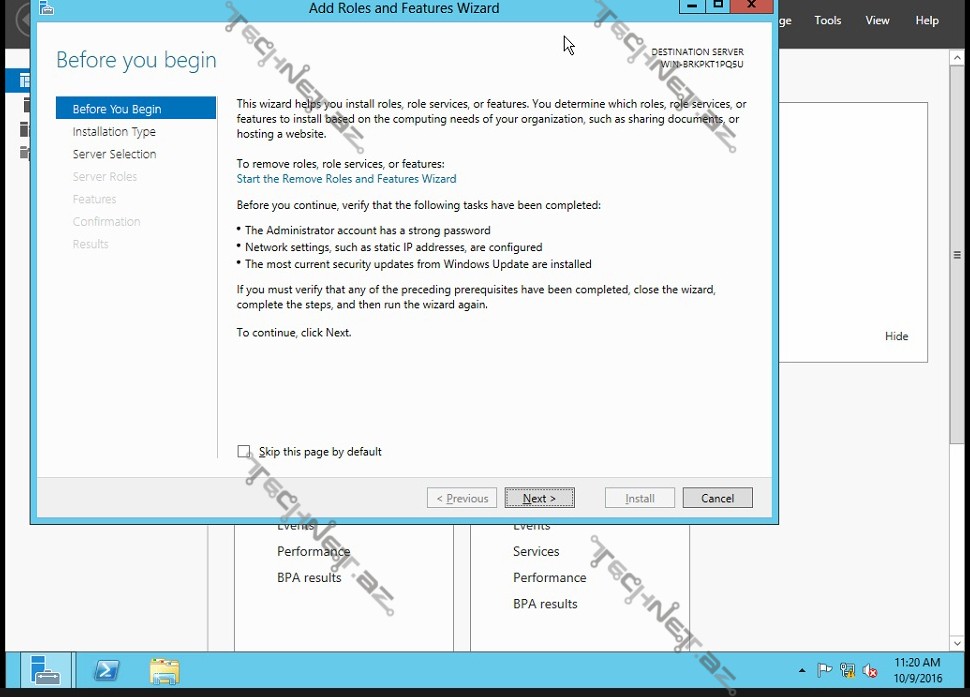The image size is (970, 697).
Task: Enable Skip this page by default
Action: [x=244, y=452]
